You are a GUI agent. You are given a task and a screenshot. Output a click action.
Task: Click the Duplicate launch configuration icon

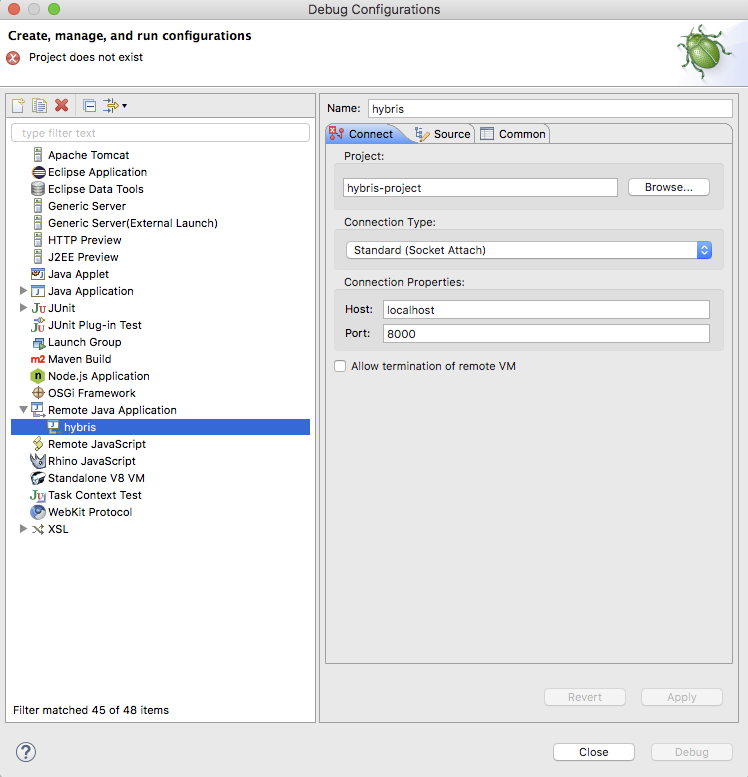tap(39, 106)
